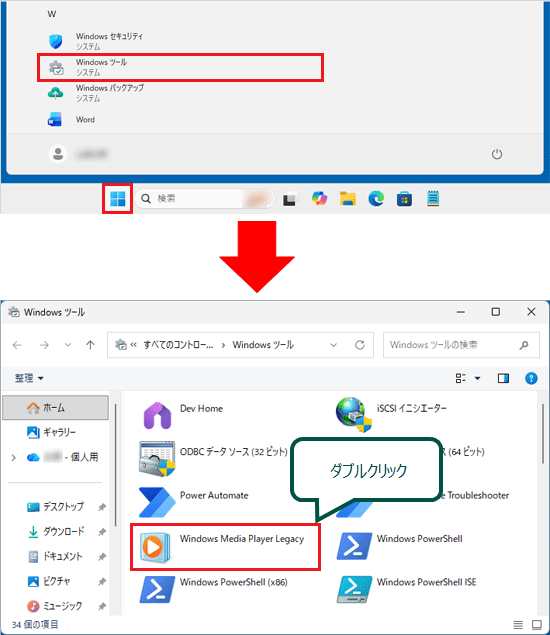
Task: Click すべてのコントロー... breadcrumb segment
Action: pyautogui.click(x=178, y=345)
